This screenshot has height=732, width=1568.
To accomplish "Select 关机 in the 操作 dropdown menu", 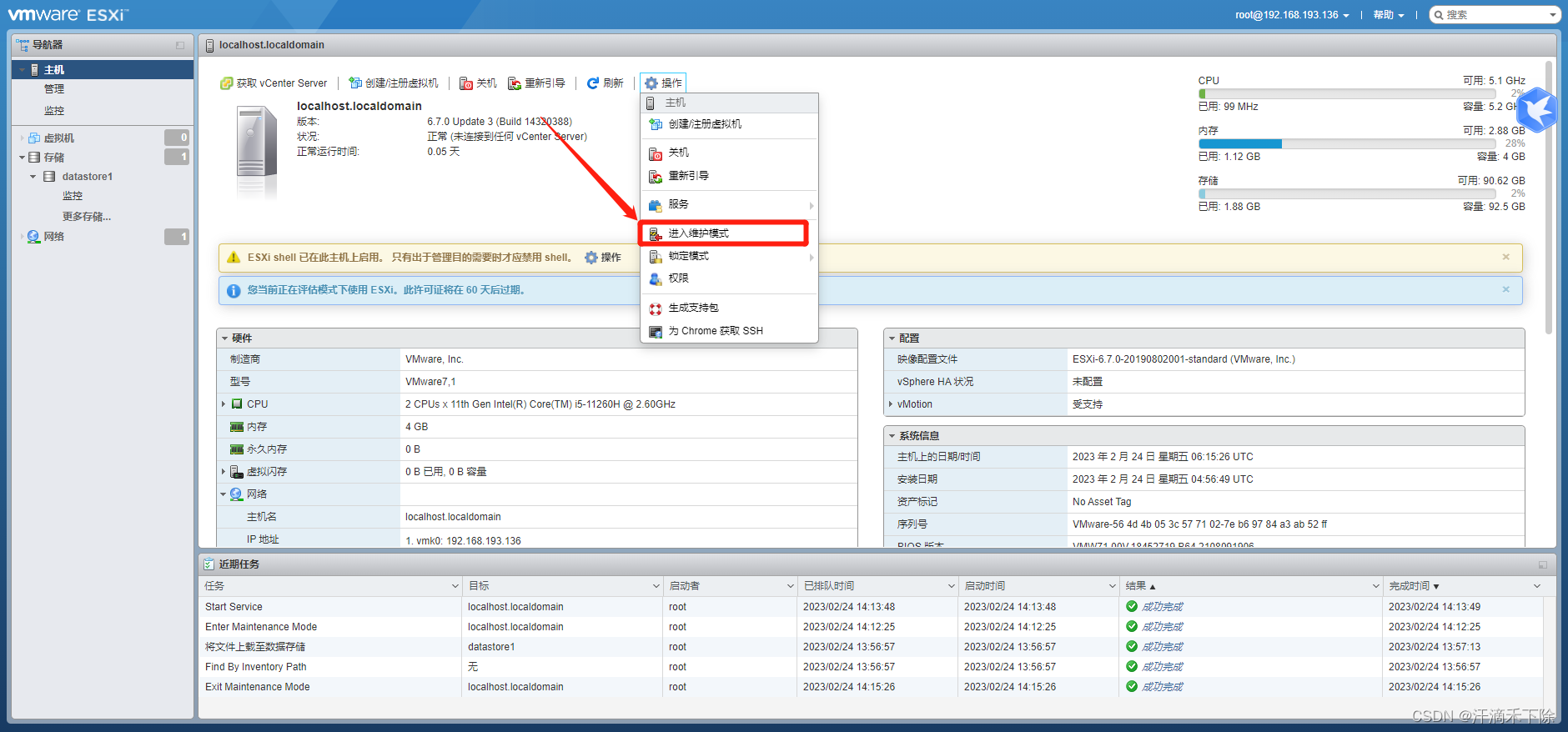I will point(729,153).
